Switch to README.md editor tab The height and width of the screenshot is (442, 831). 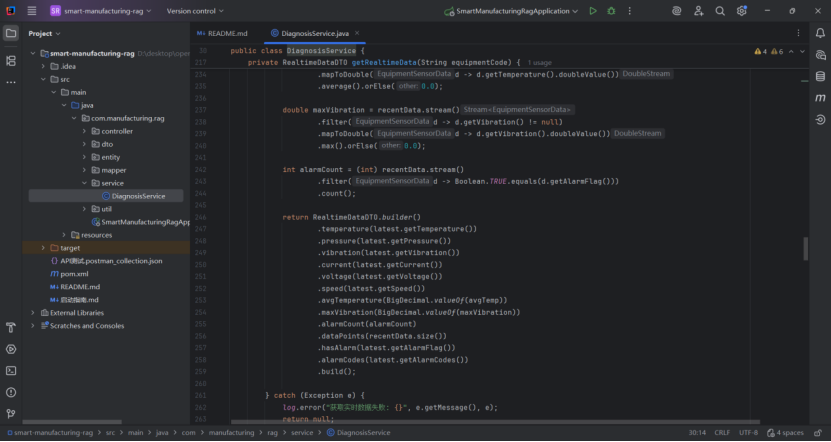click(222, 33)
